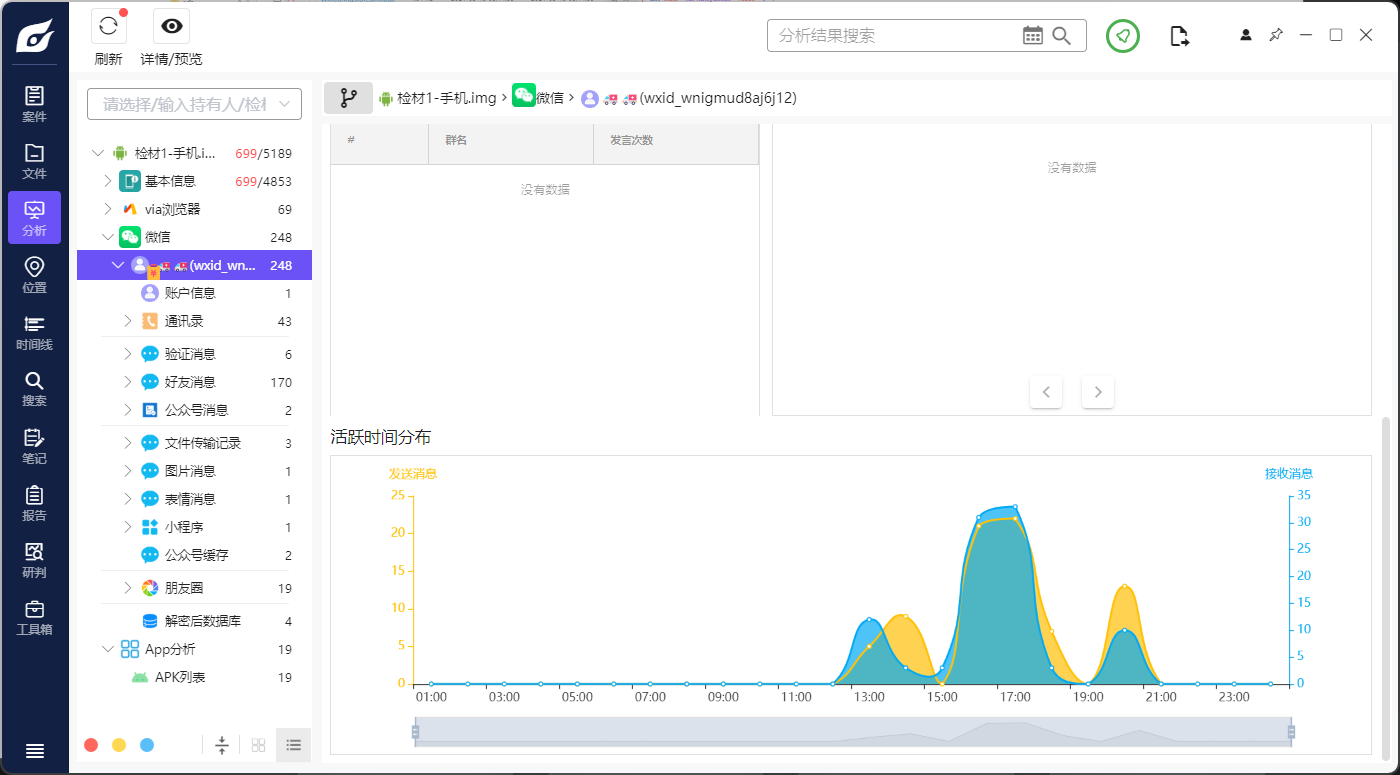Open the 工具箱 (toolbox) sidebar panel
Image resolution: width=1400 pixels, height=775 pixels.
click(34, 617)
